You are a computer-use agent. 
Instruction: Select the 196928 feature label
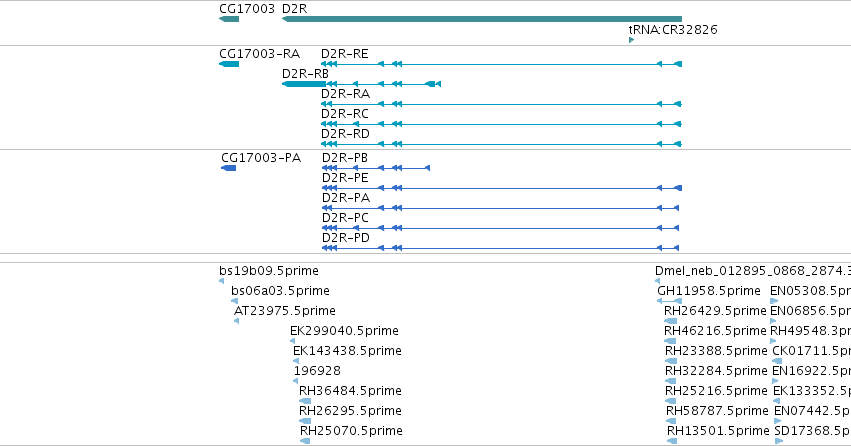317,371
